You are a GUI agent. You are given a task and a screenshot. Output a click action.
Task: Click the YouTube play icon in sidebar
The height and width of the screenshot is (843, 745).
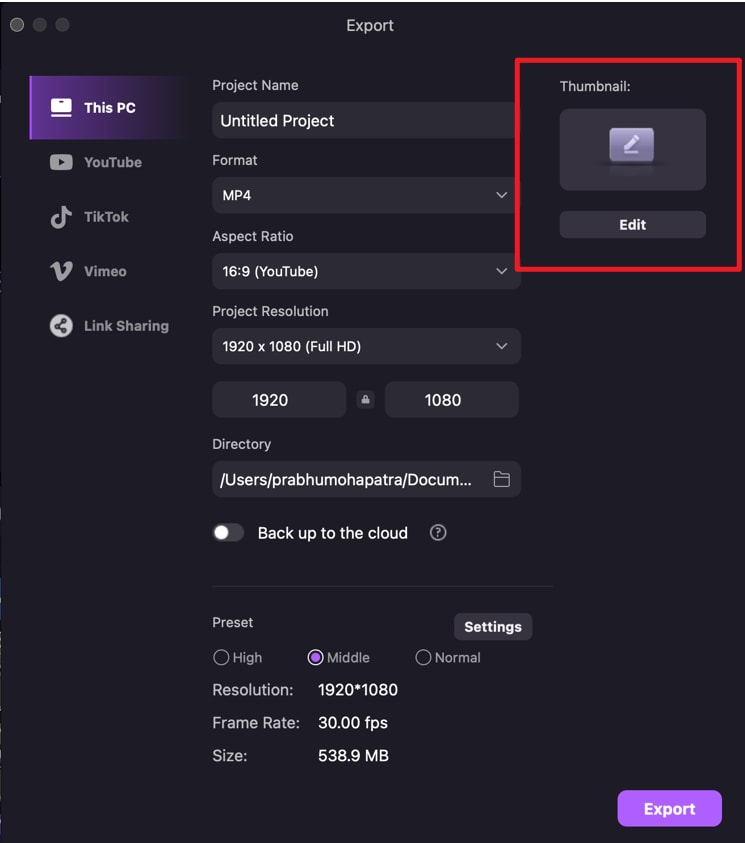pyautogui.click(x=61, y=162)
